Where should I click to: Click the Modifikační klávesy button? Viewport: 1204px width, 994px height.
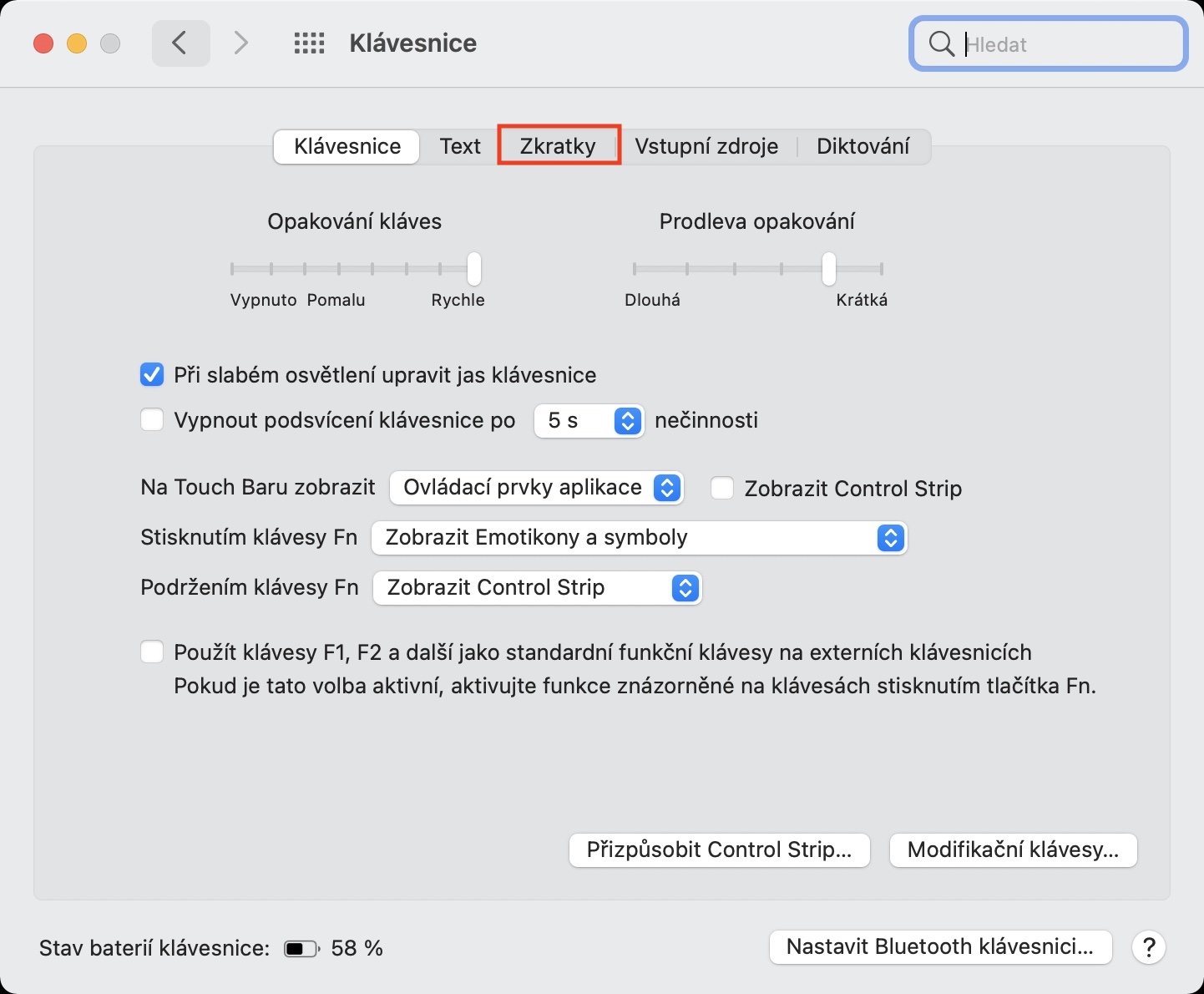click(1013, 850)
